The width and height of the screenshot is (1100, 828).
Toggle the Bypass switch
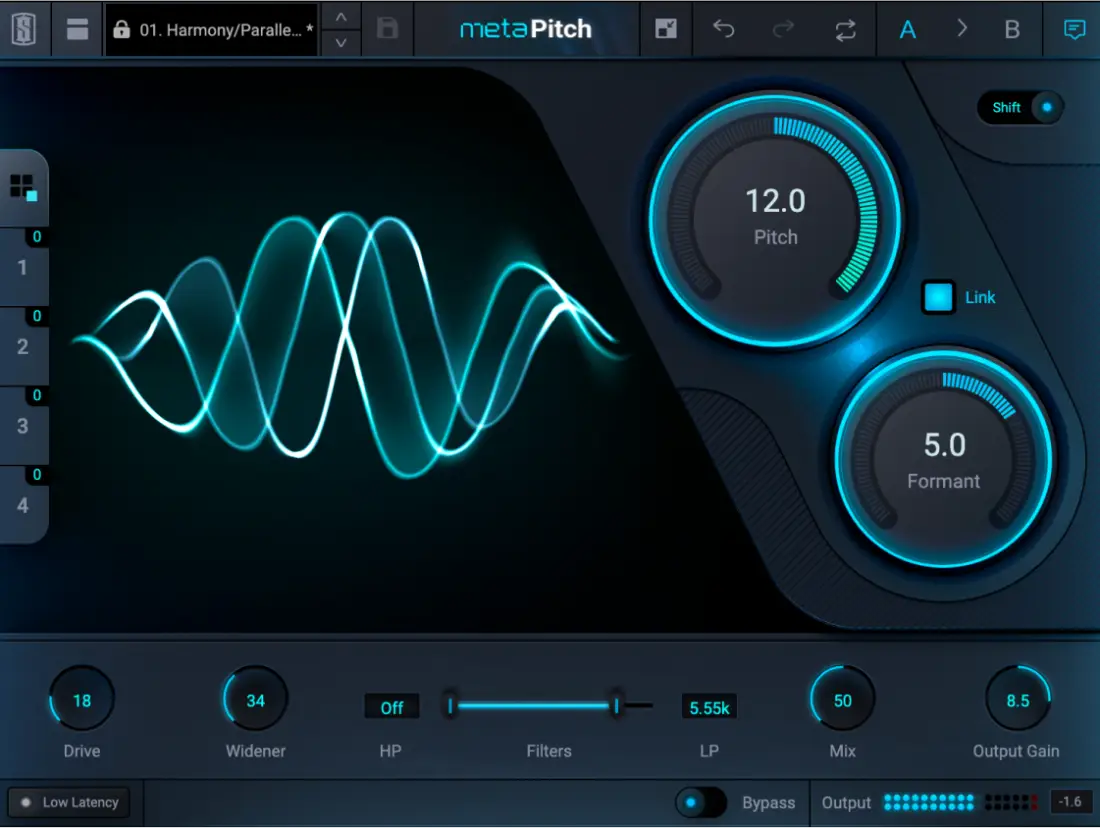700,802
